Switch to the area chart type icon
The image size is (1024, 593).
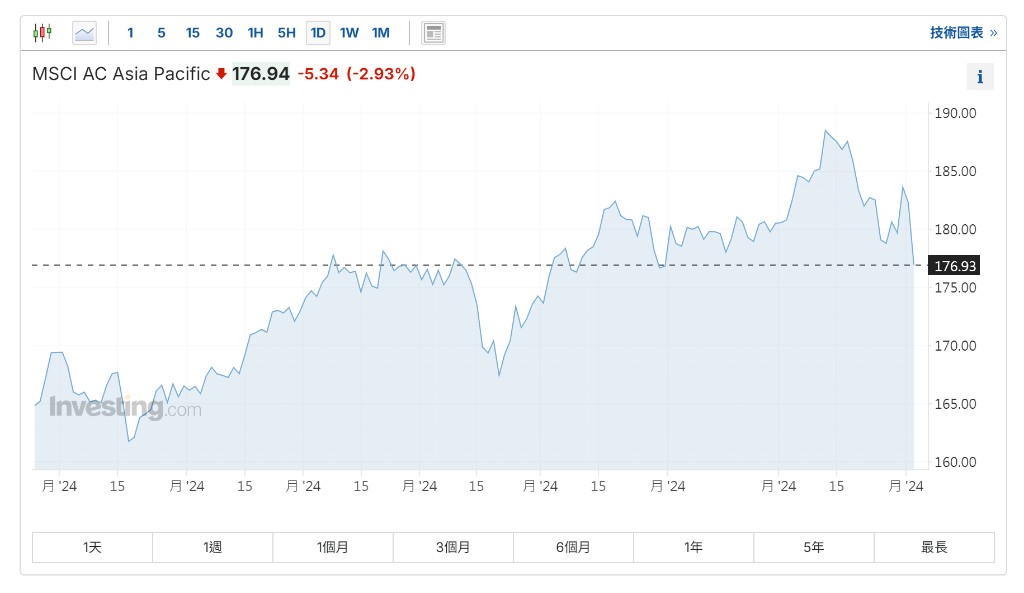point(85,33)
